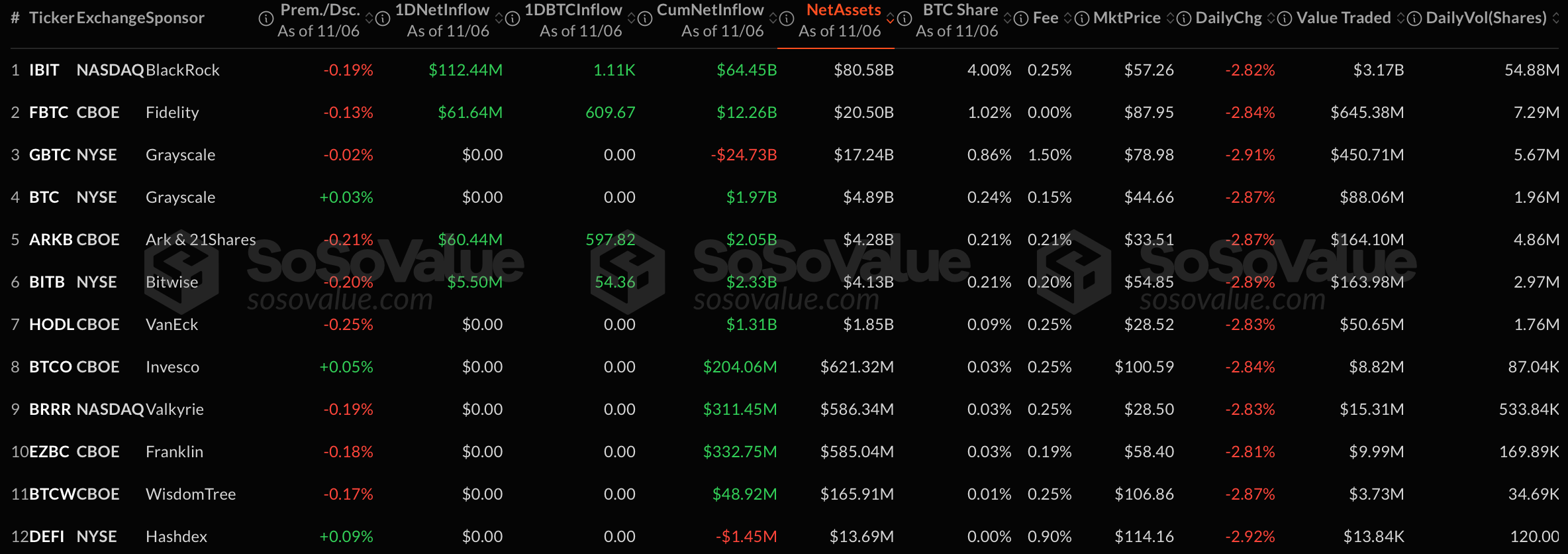This screenshot has height=554, width=1568.
Task: Open the BRRR ticker row
Action: point(50,409)
